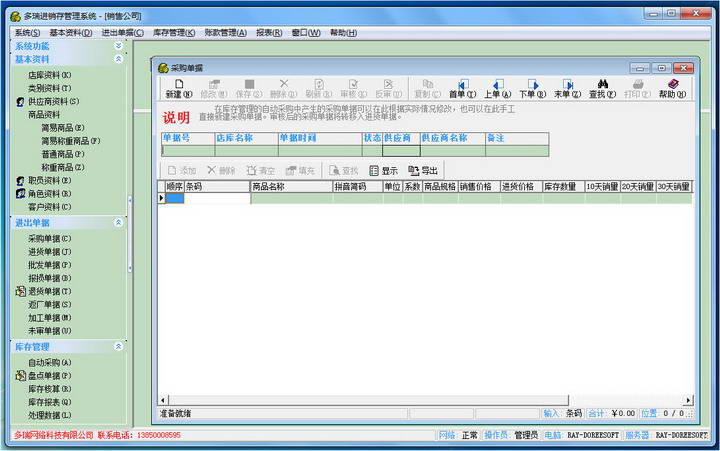Click the 商品名称 column header
Screen dimensions: 720x451
point(291,186)
